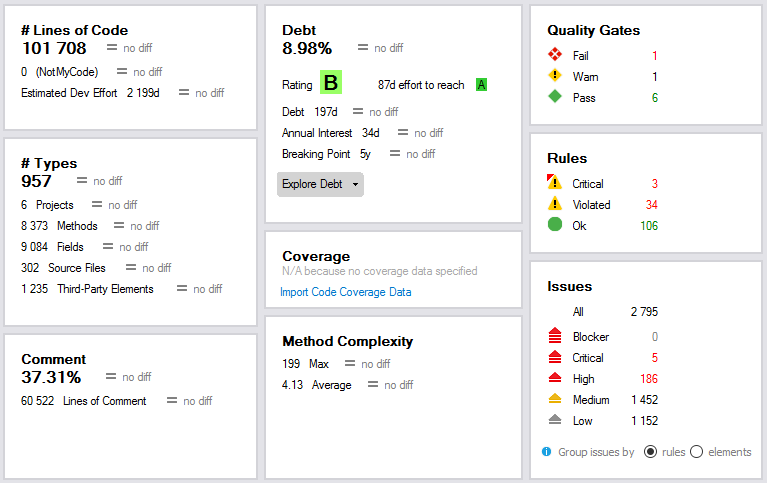Click the Quality Gates Warn icon

click(x=555, y=75)
